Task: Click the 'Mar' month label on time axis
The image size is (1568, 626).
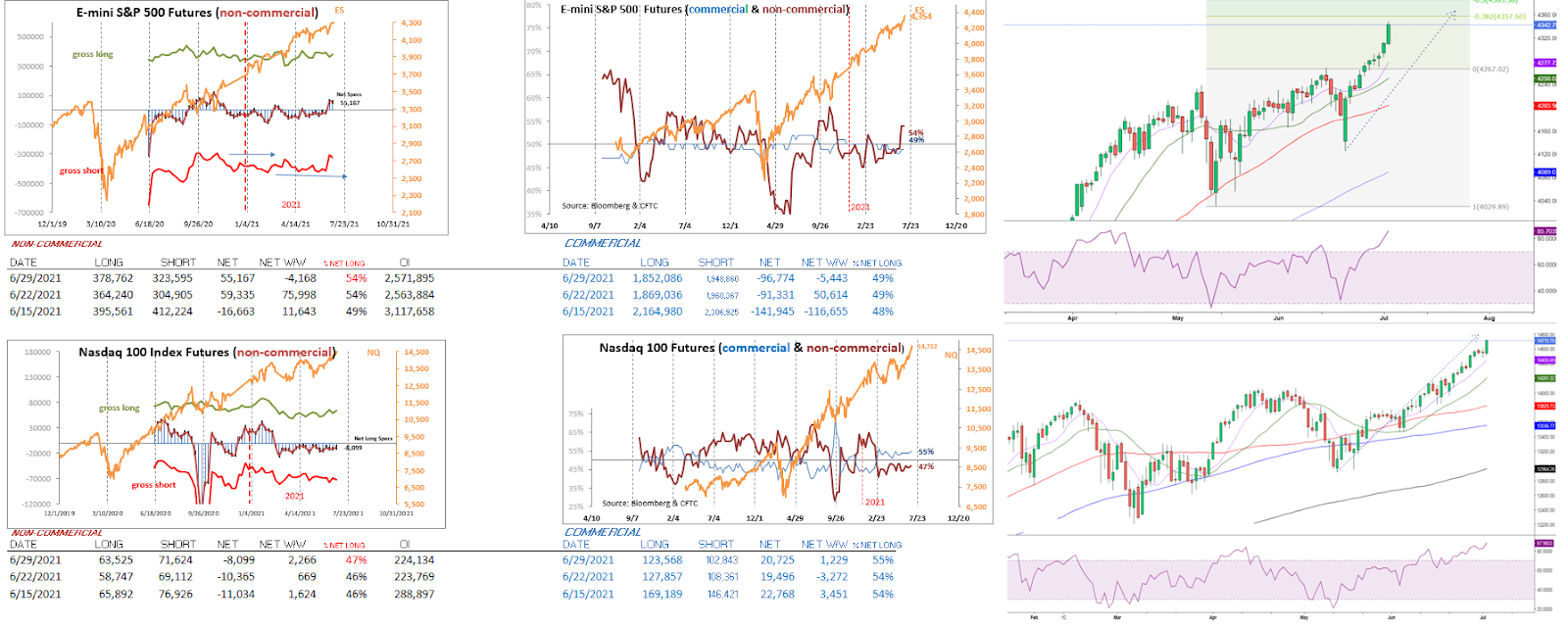Action: [1117, 617]
